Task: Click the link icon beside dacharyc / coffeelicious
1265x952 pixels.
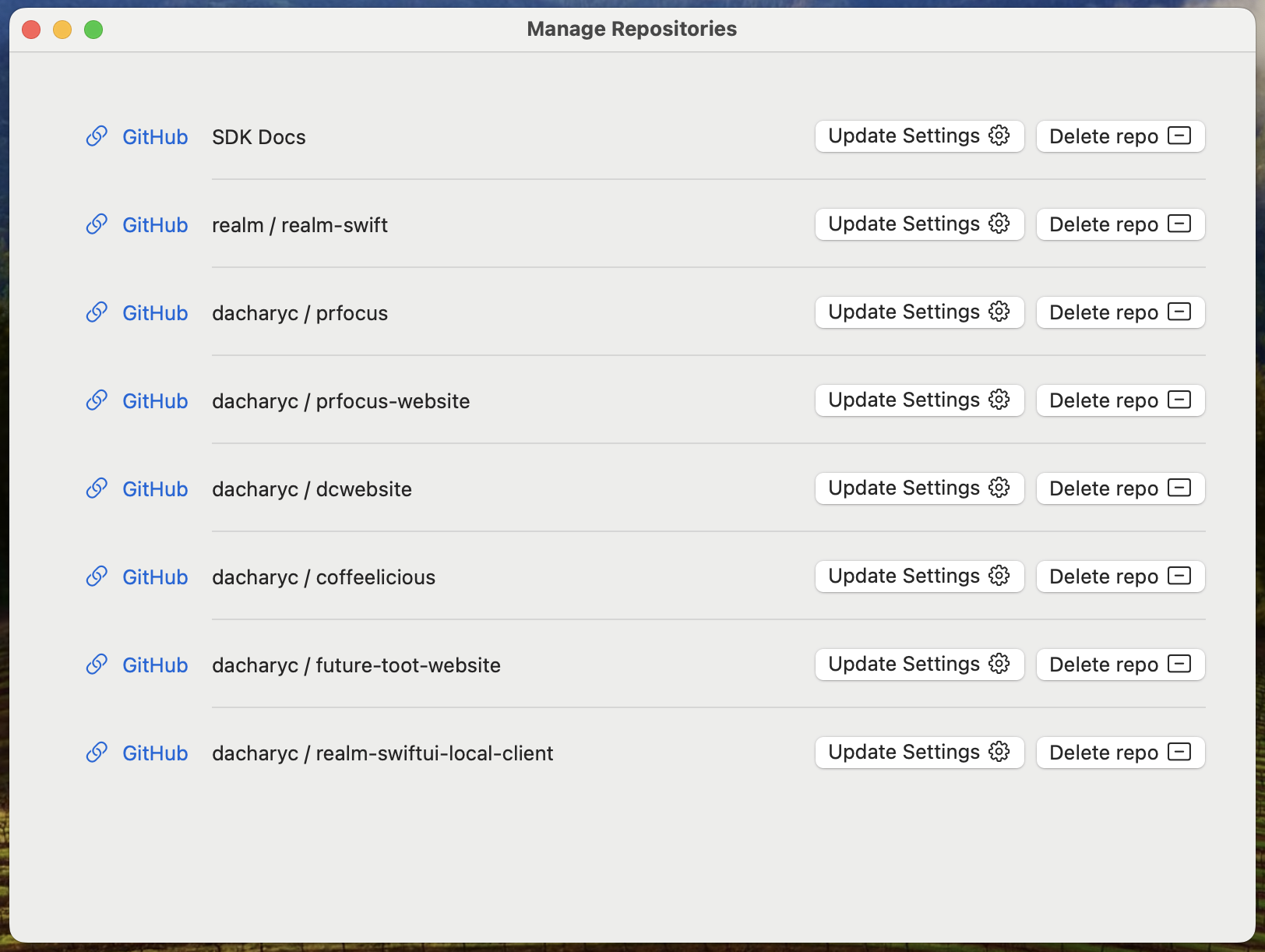Action: coord(97,576)
